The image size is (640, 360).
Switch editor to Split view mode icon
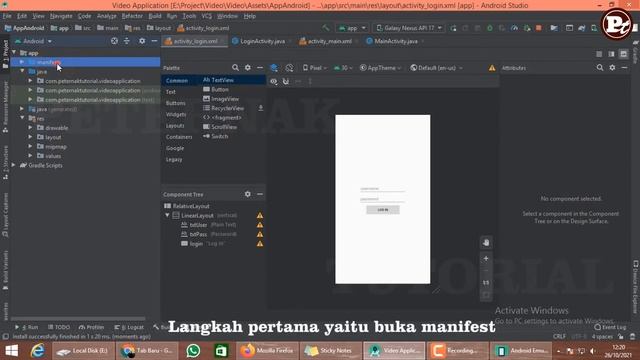(611, 54)
